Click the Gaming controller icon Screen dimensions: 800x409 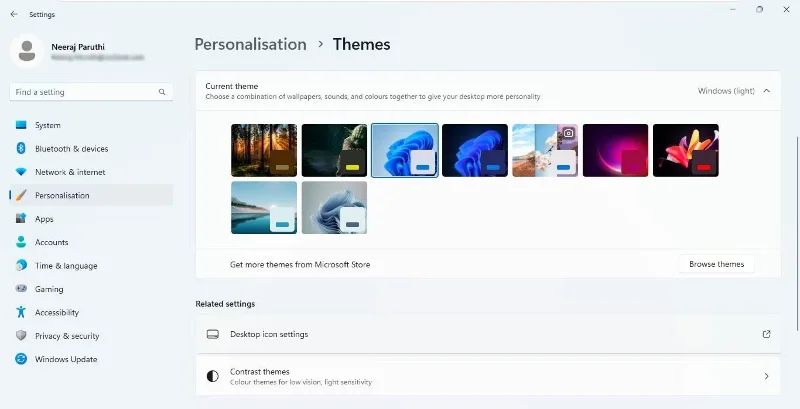pos(21,289)
